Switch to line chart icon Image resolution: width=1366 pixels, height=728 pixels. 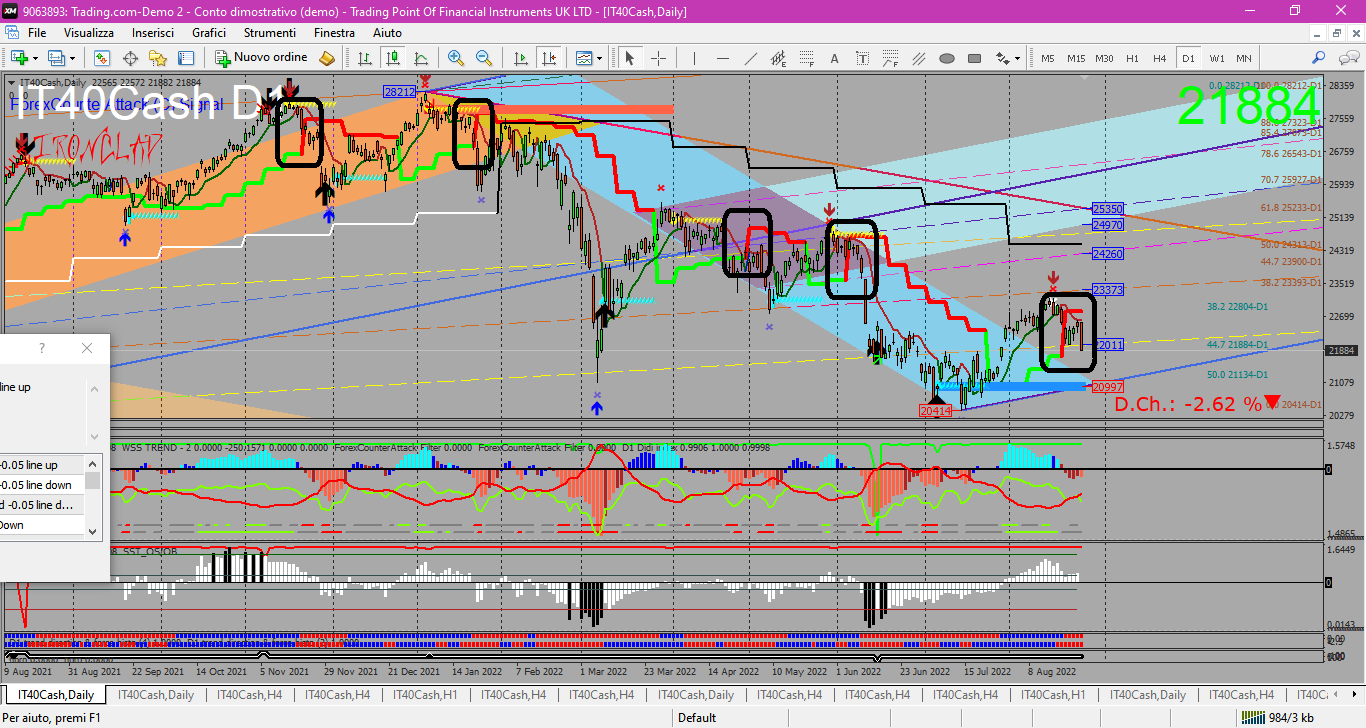(x=421, y=58)
